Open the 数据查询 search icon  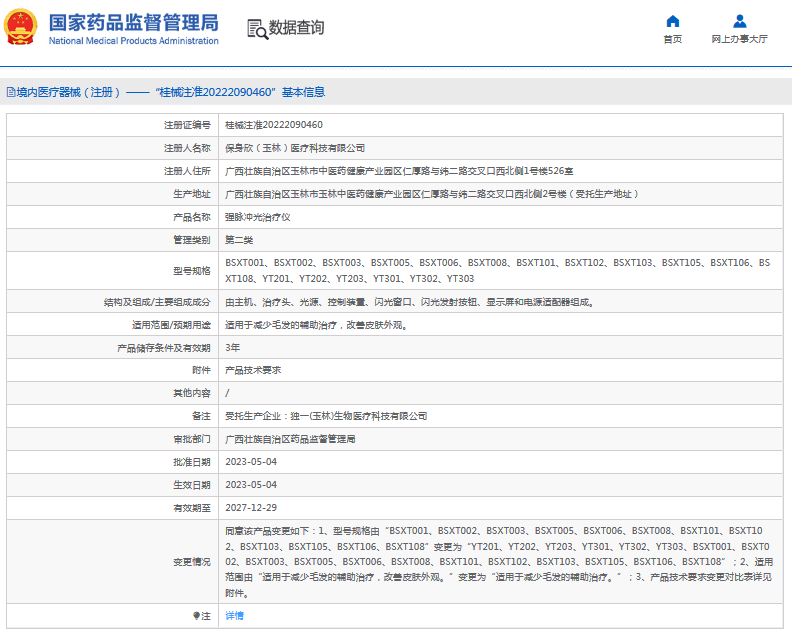pos(257,29)
